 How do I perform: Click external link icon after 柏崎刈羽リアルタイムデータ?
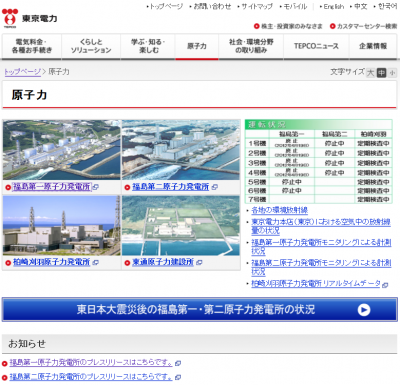pos(385,285)
